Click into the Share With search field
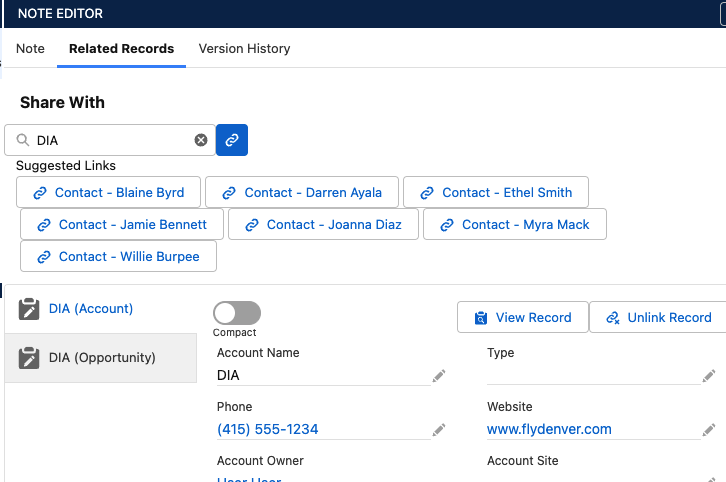The height and width of the screenshot is (482, 726). click(110, 140)
